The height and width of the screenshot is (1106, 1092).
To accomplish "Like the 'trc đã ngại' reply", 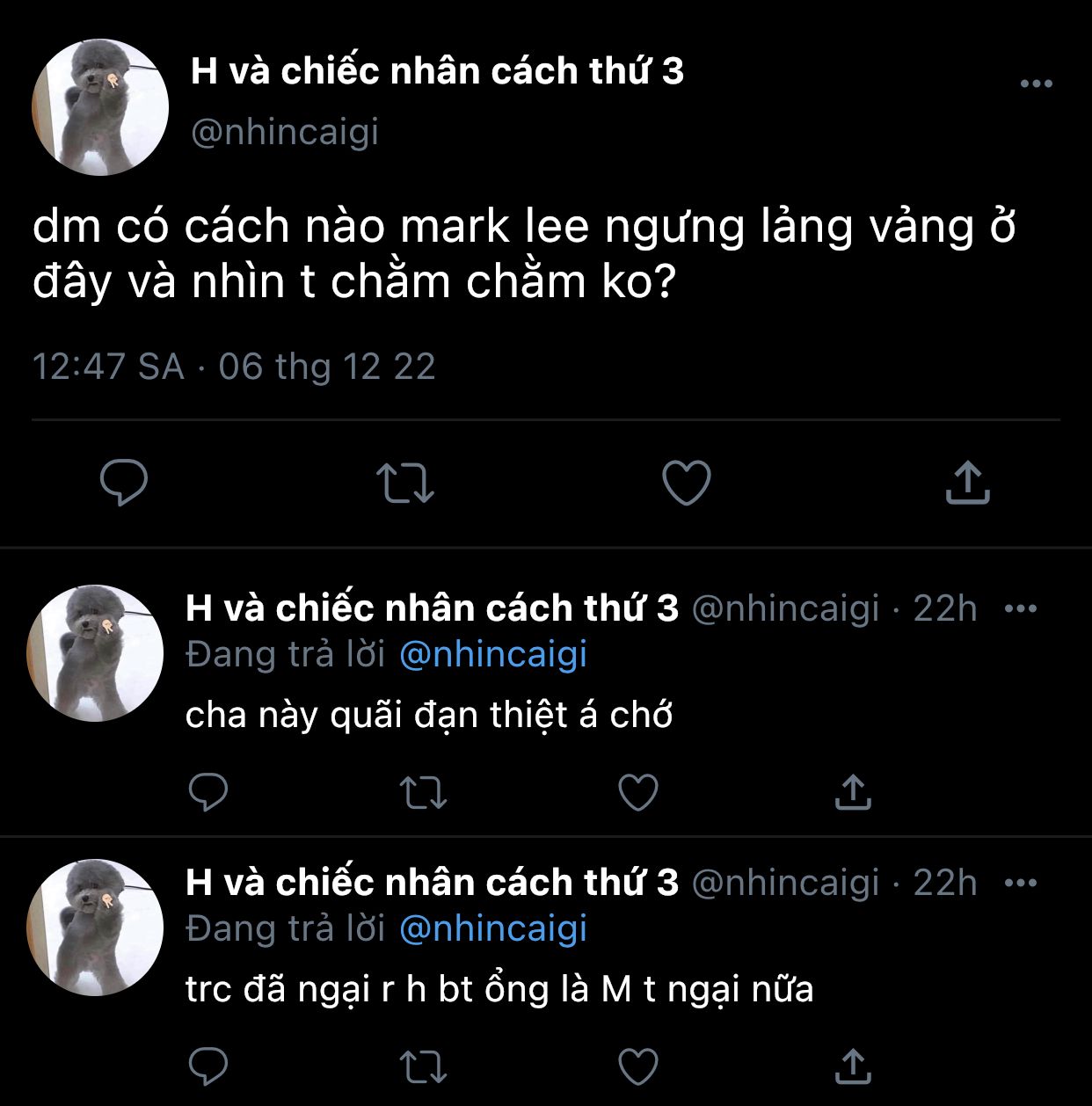I will click(x=638, y=1066).
